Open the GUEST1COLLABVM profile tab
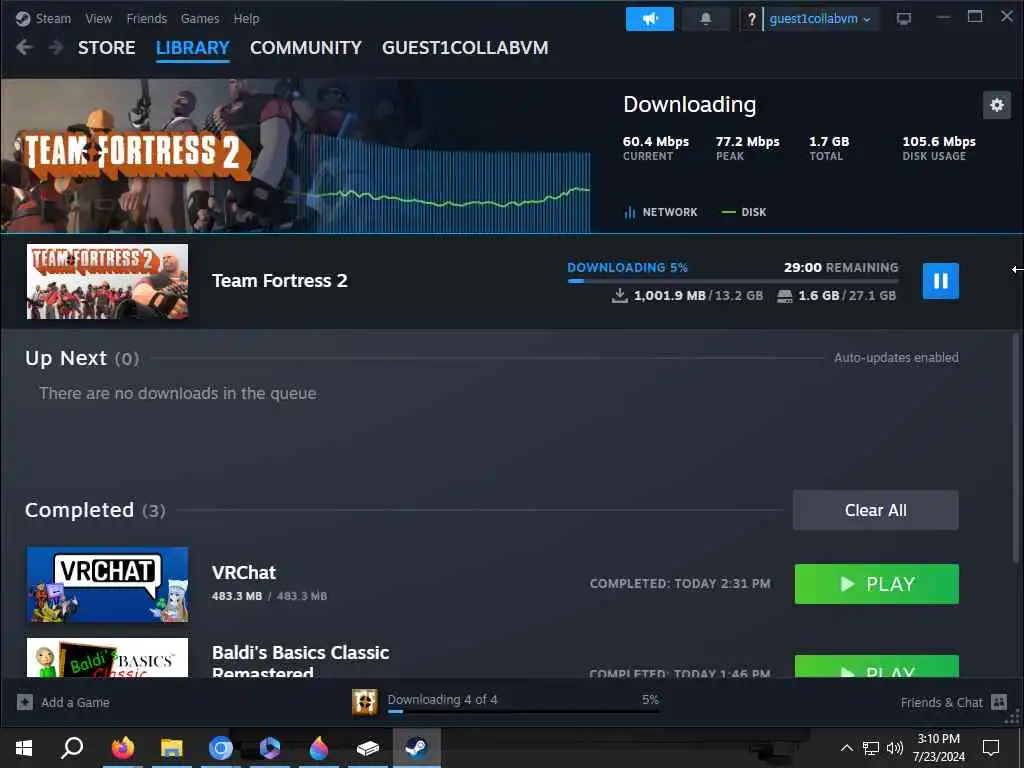The height and width of the screenshot is (768, 1024). (465, 48)
